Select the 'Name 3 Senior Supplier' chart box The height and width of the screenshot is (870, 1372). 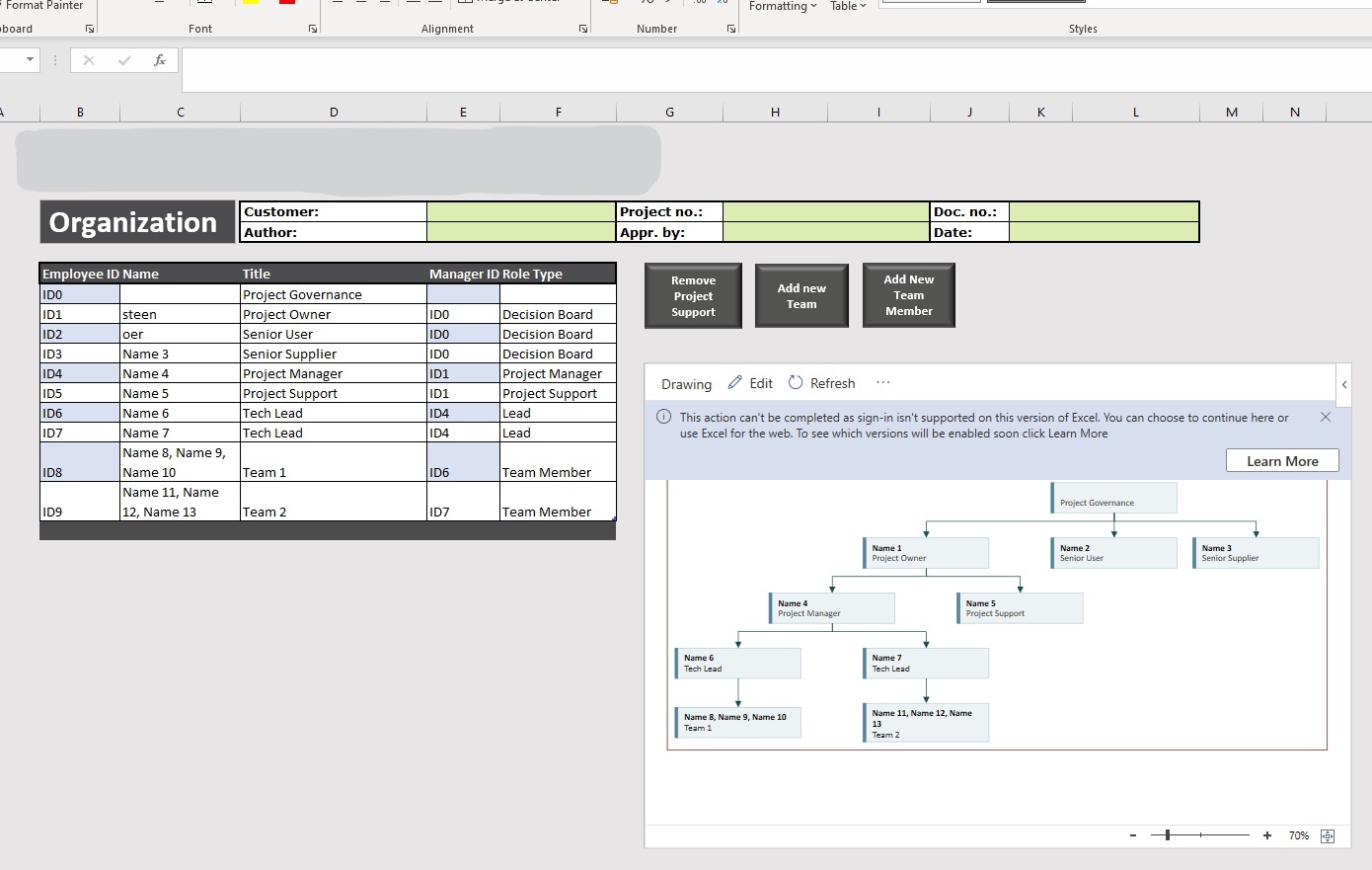1256,553
